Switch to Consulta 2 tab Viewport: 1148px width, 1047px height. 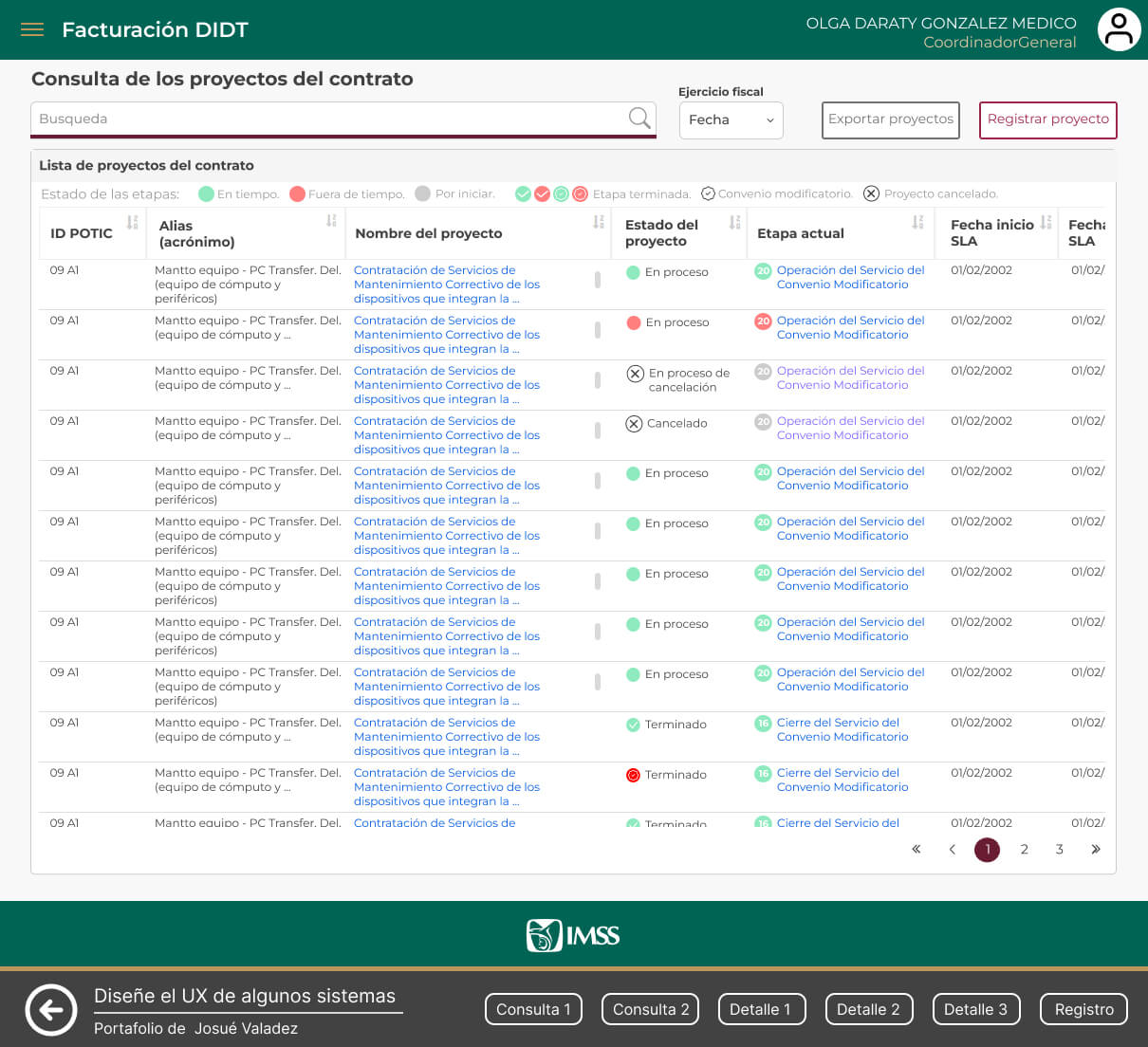650,1009
